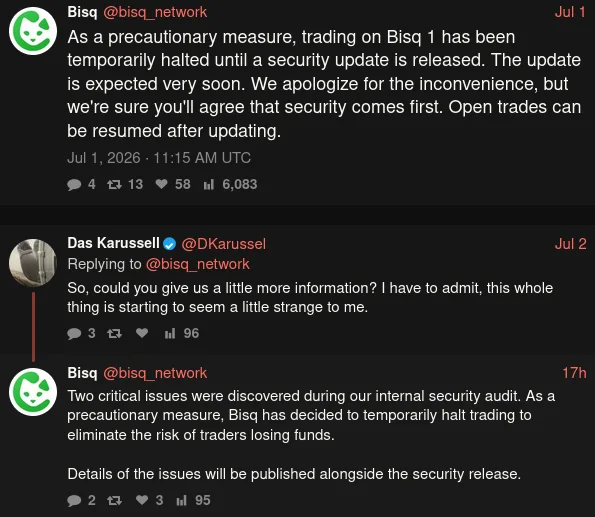595x517 pixels.
Task: Retweet Bisq's security audit explanation
Action: [x=114, y=501]
